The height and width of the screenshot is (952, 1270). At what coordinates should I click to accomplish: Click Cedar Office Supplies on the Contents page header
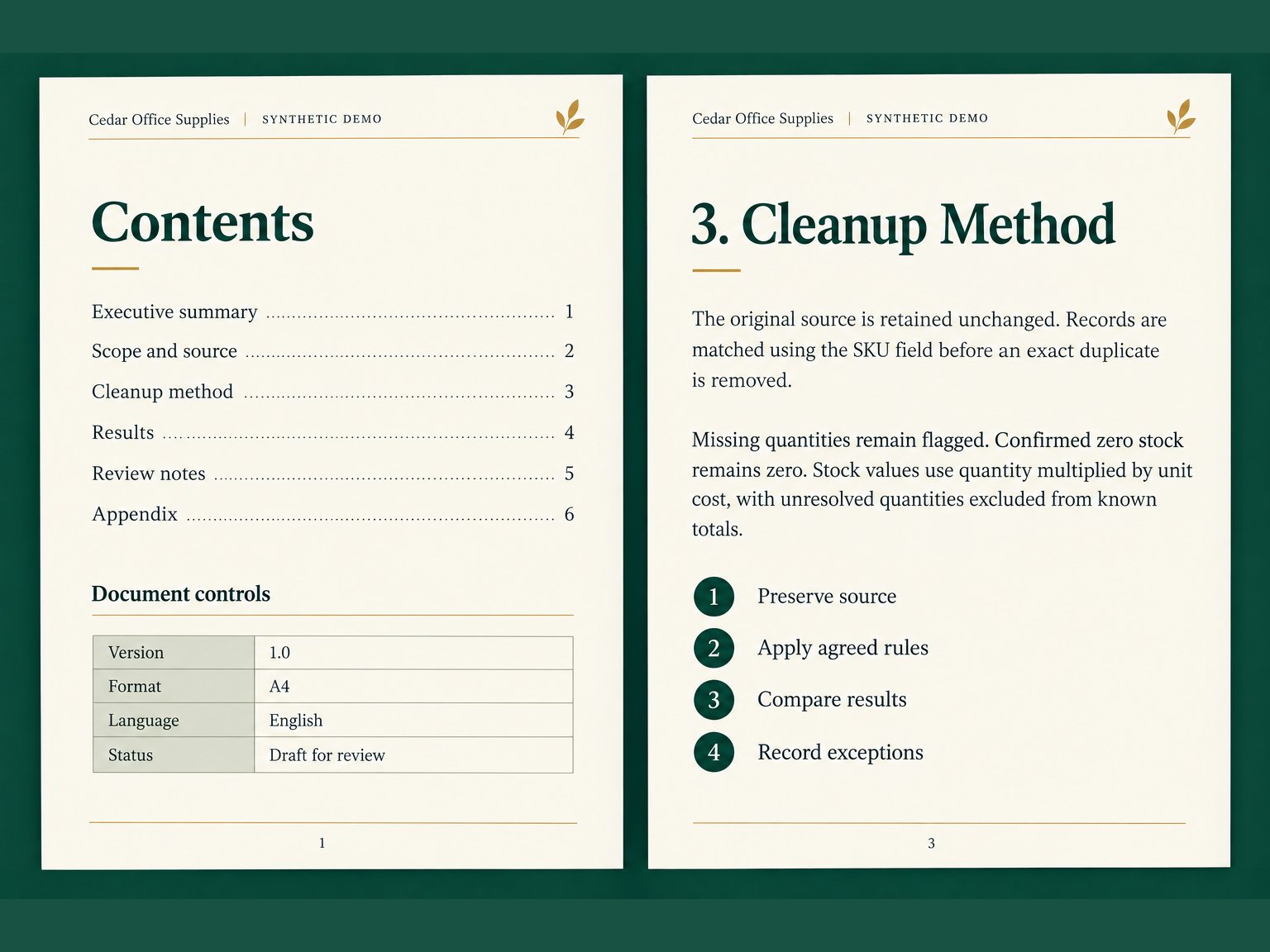tap(159, 120)
